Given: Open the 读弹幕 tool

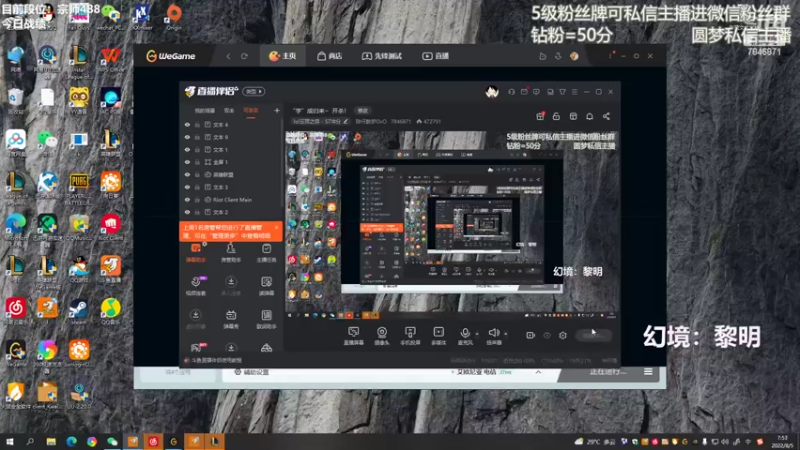Looking at the screenshot, I should click(x=266, y=286).
